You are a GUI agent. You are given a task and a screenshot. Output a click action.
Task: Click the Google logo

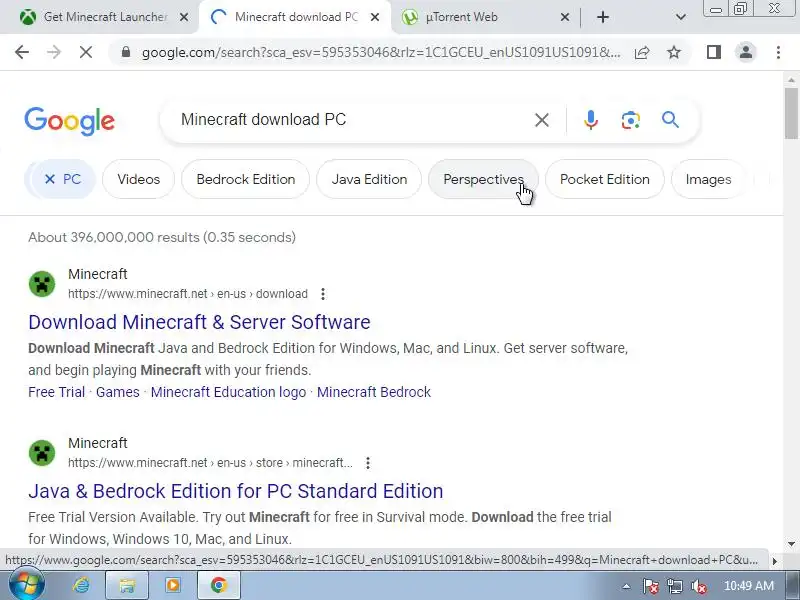pyautogui.click(x=69, y=121)
